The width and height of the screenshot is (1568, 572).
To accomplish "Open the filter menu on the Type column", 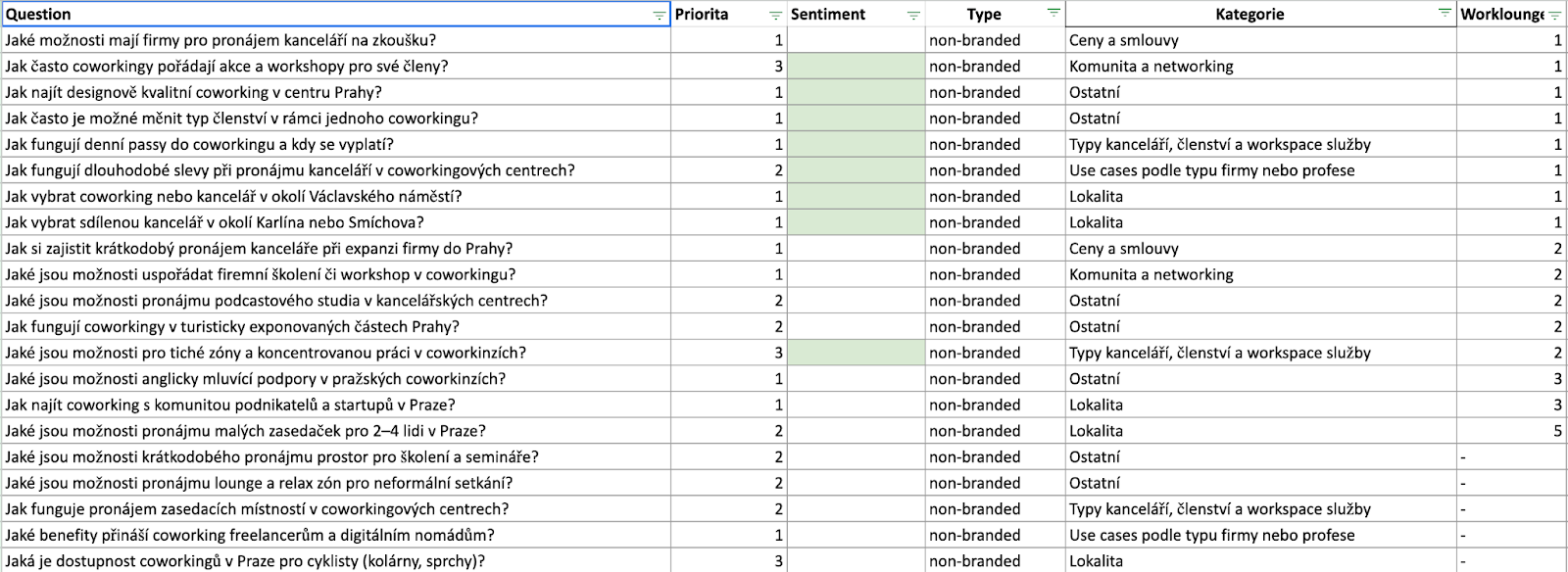I will click(1054, 14).
